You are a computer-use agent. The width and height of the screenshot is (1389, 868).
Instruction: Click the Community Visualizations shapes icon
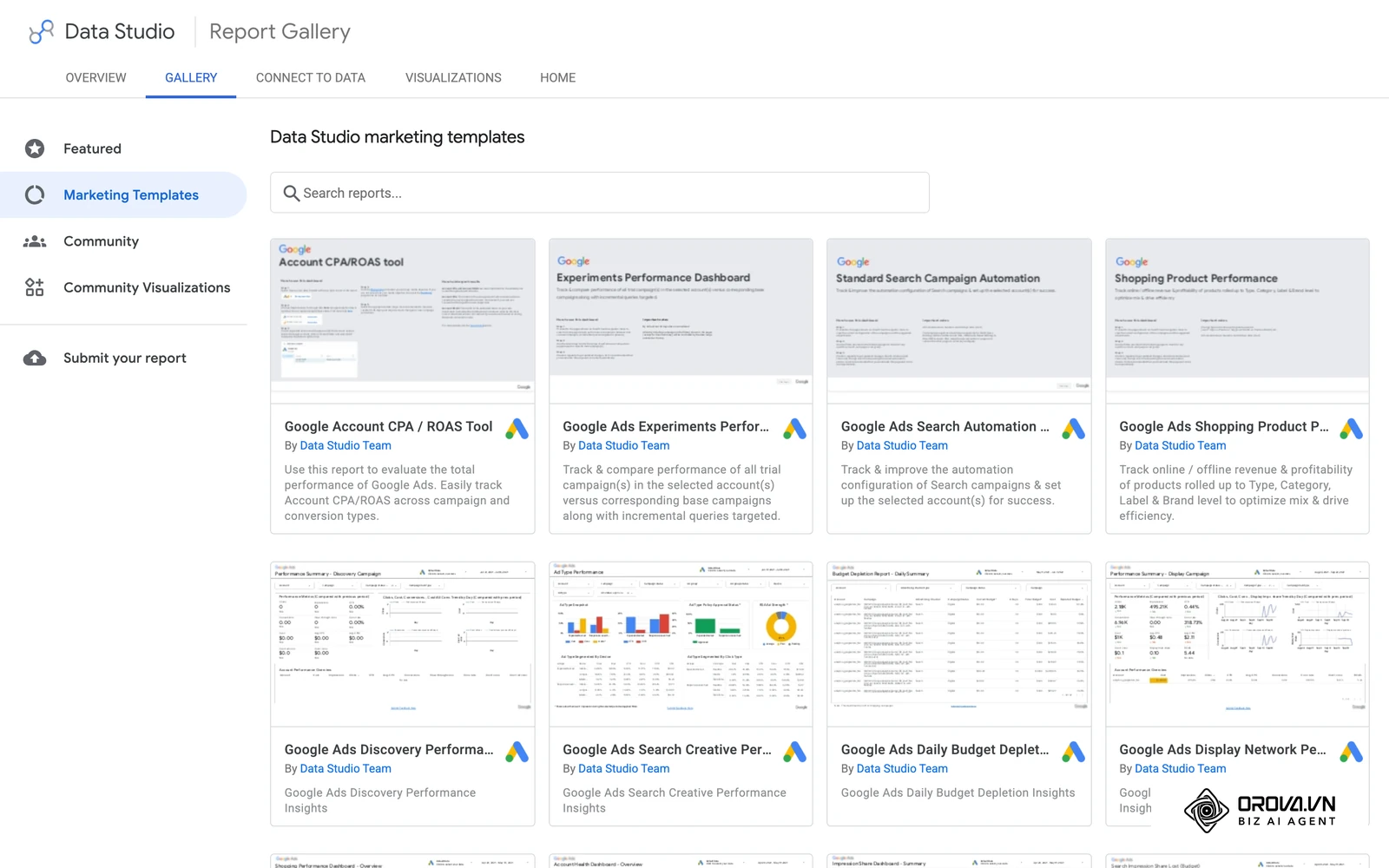tap(35, 287)
